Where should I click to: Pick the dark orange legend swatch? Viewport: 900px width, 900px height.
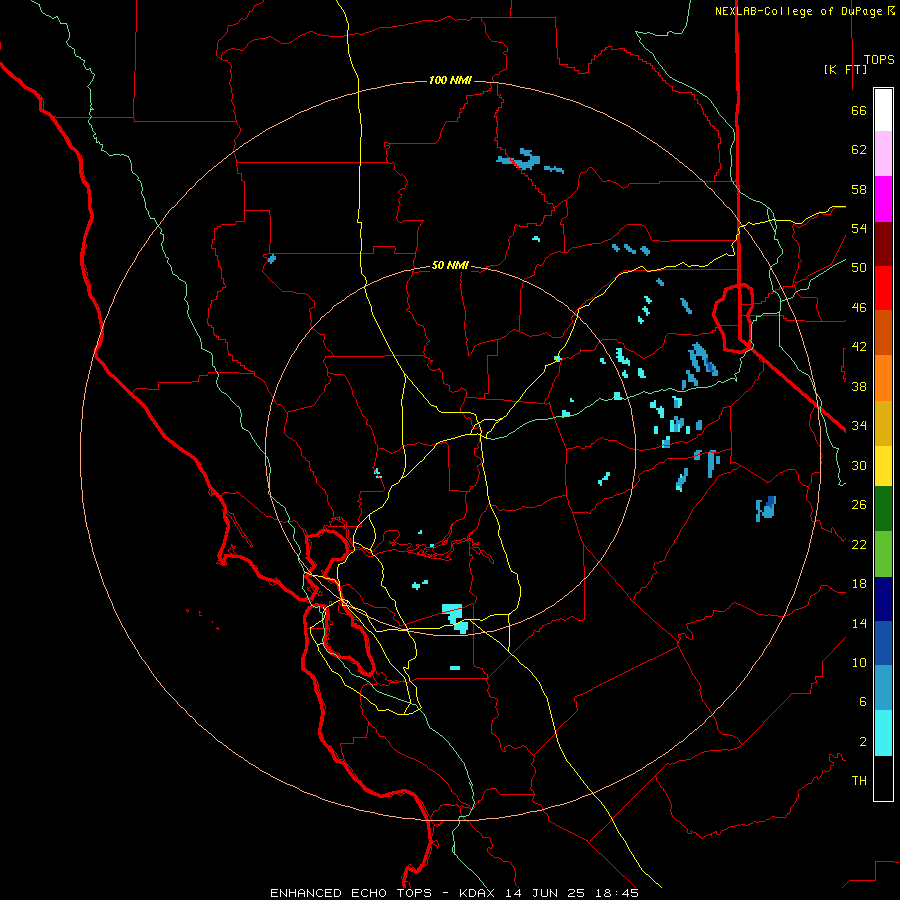coord(883,332)
